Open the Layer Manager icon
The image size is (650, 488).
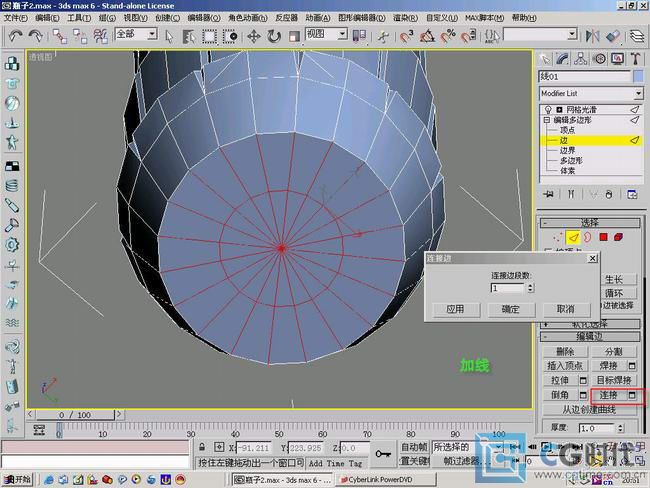(x=637, y=36)
